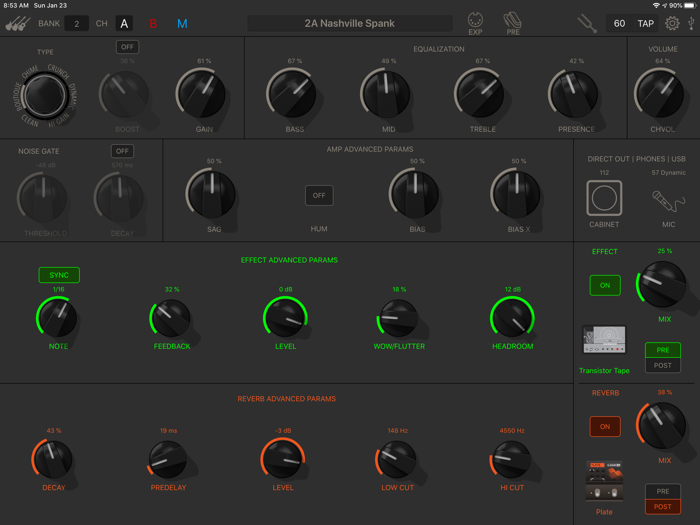
Task: Check the Wi-Fi status icon
Action: (656, 5)
